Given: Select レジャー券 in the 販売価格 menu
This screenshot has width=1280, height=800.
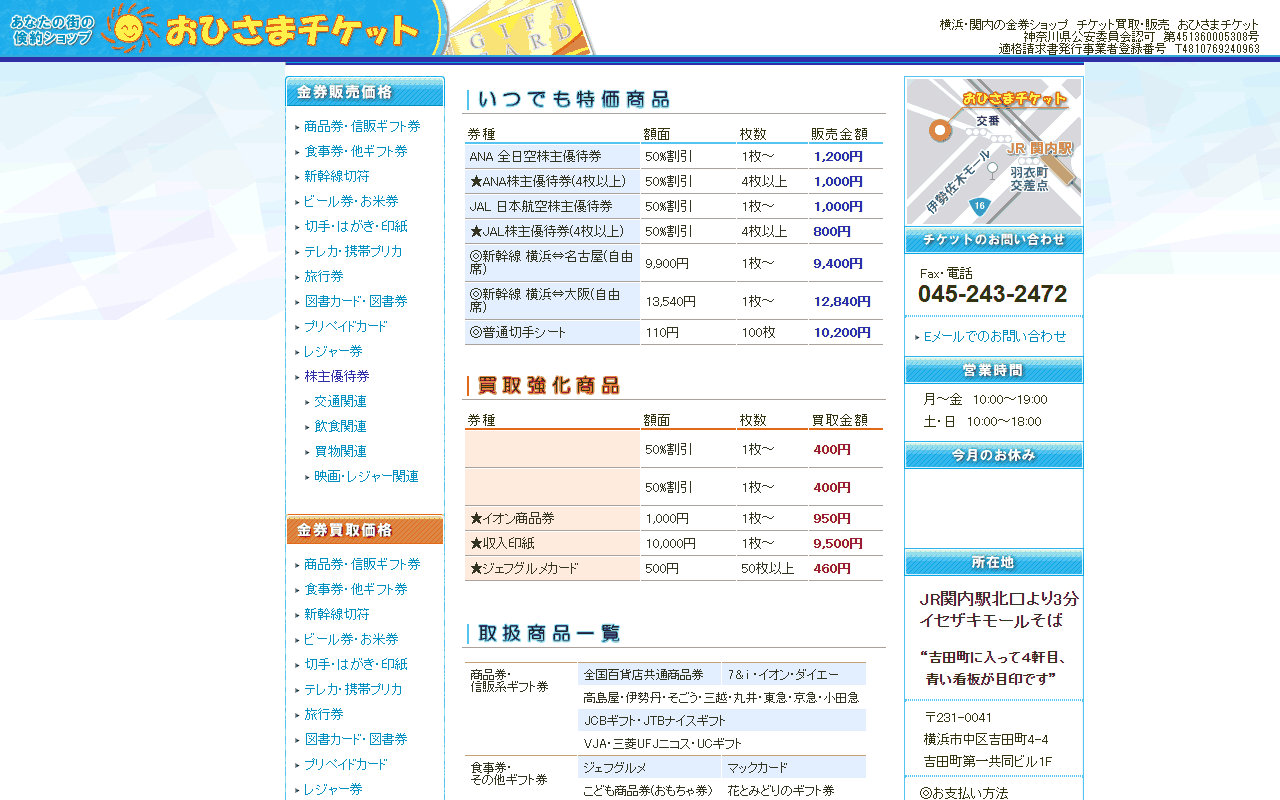Looking at the screenshot, I should click(x=333, y=351).
